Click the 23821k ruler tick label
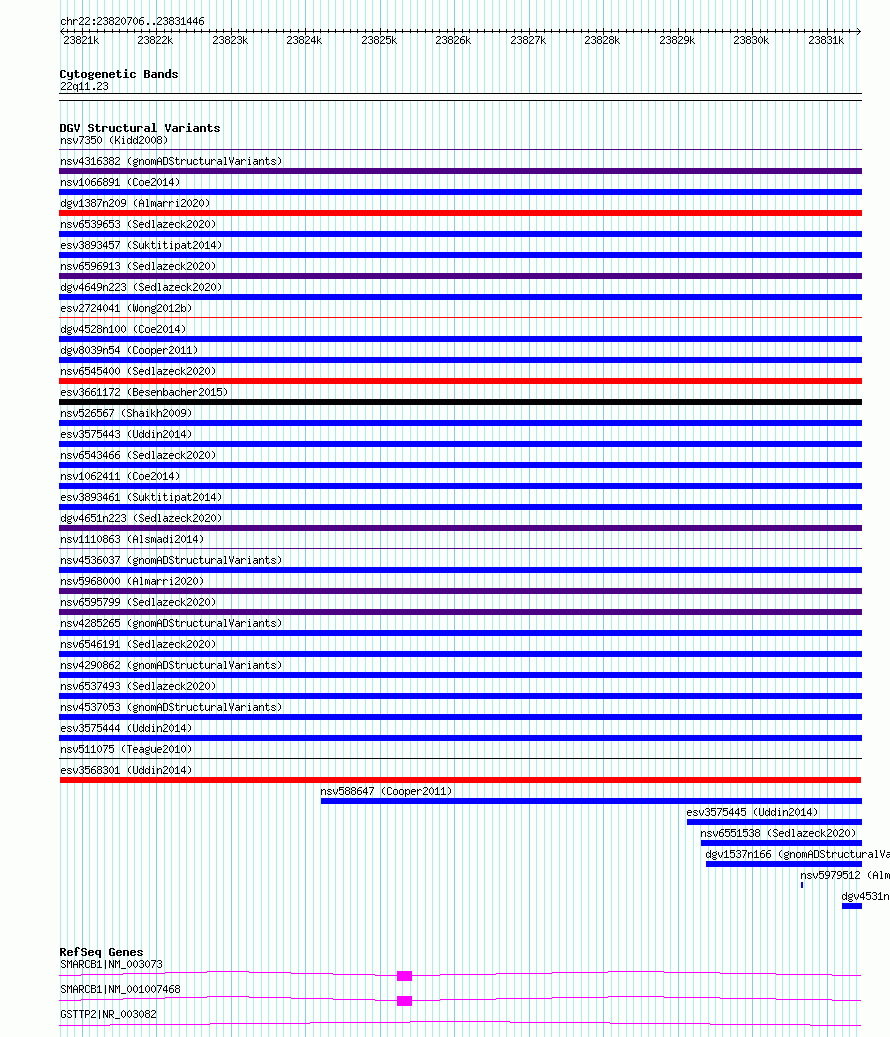The image size is (890, 1037). click(x=81, y=40)
